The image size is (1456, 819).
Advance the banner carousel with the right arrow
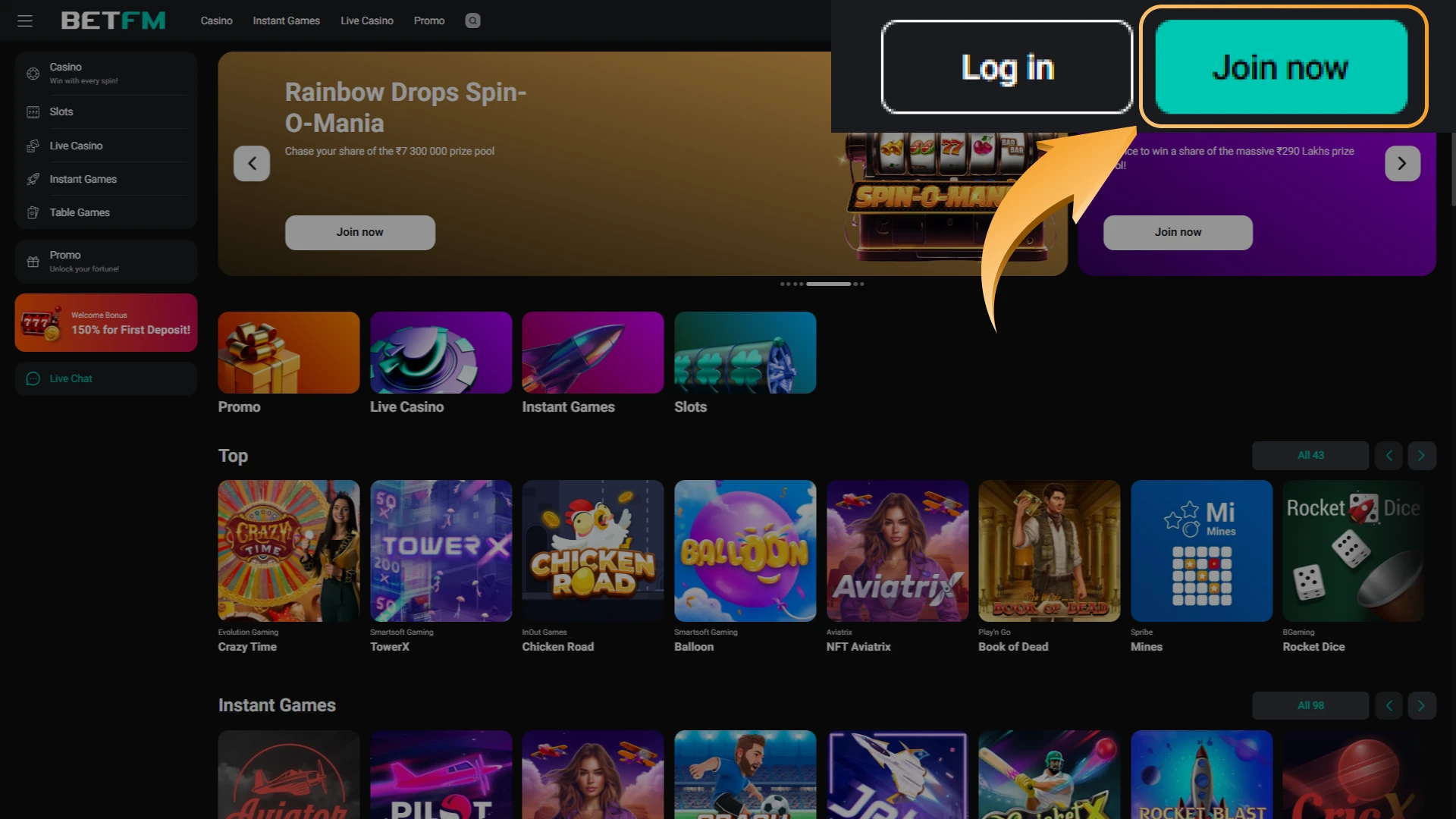point(1402,163)
